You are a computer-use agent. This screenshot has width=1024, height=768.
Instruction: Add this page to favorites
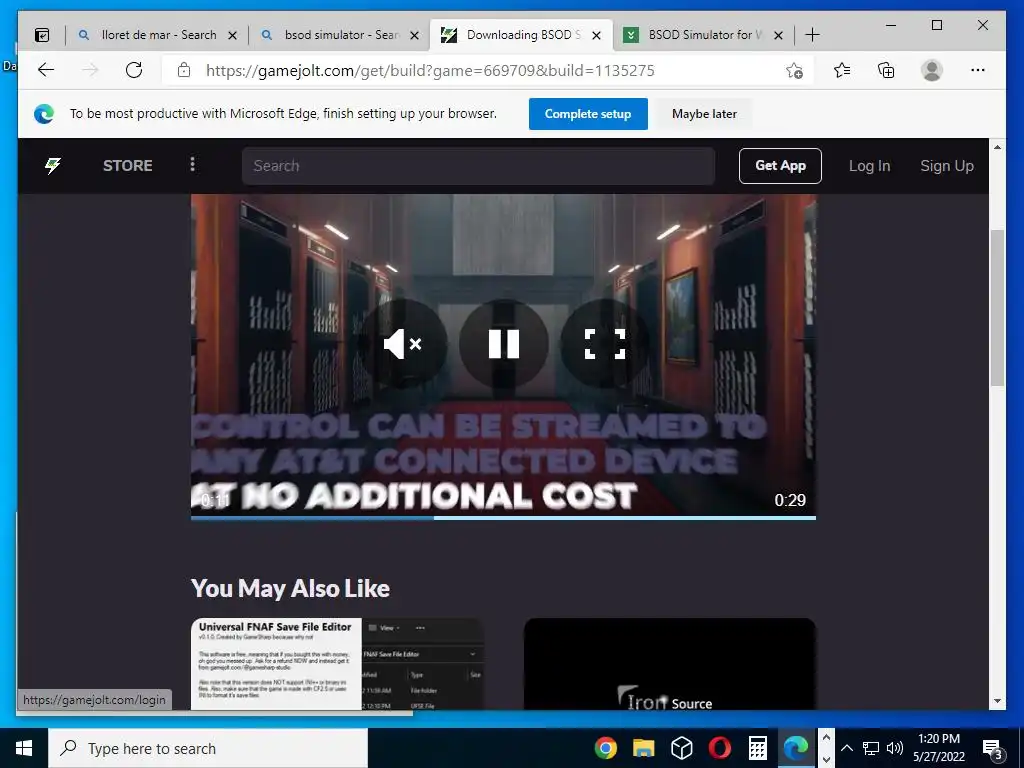pos(794,71)
